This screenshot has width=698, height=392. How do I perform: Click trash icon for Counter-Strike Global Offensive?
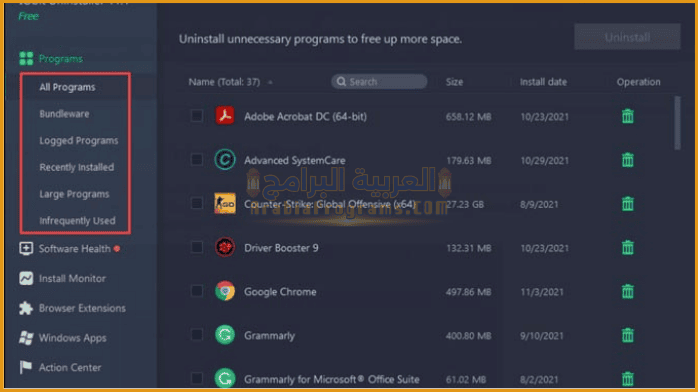(628, 204)
